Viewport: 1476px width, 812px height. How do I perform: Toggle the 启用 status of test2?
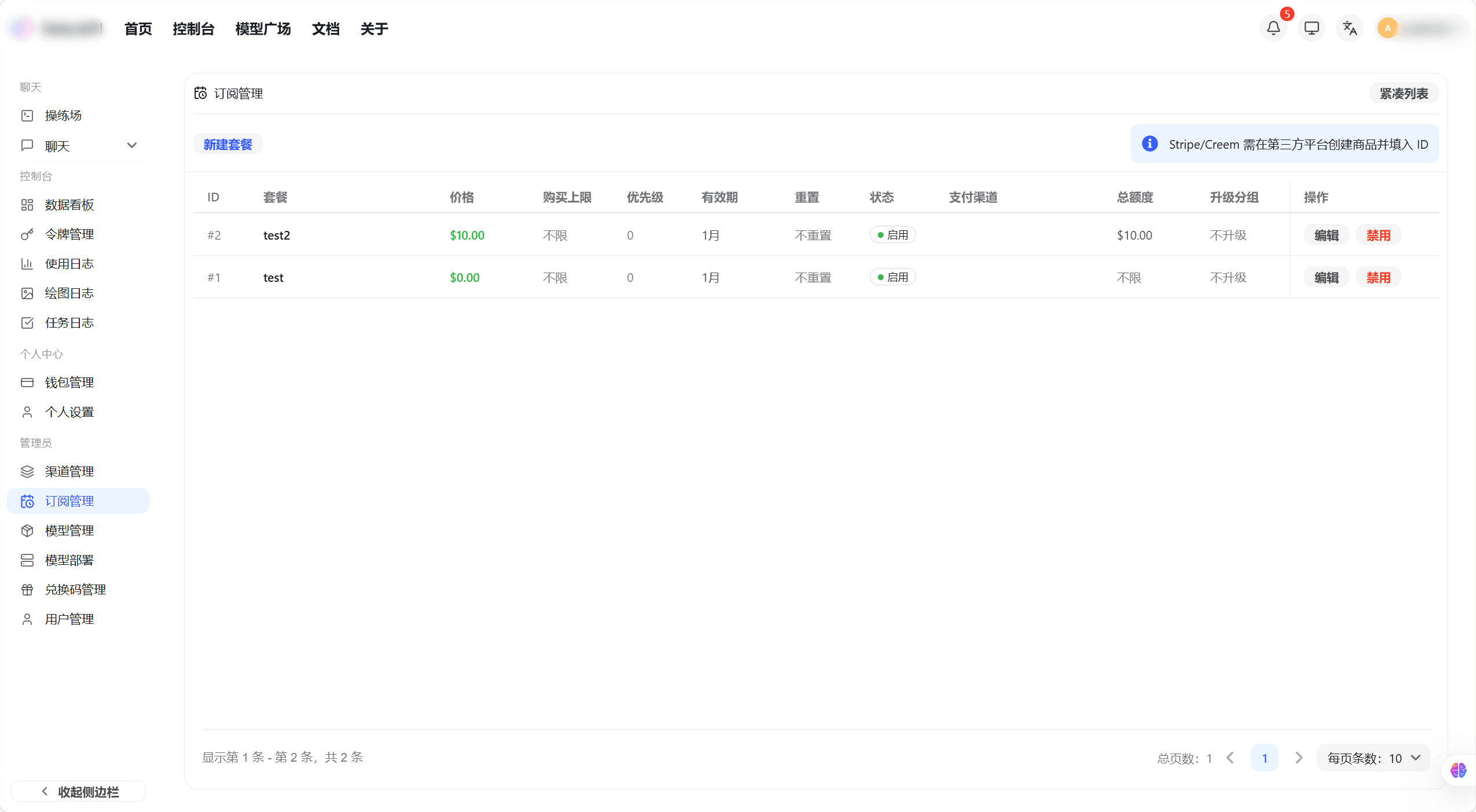pos(892,234)
